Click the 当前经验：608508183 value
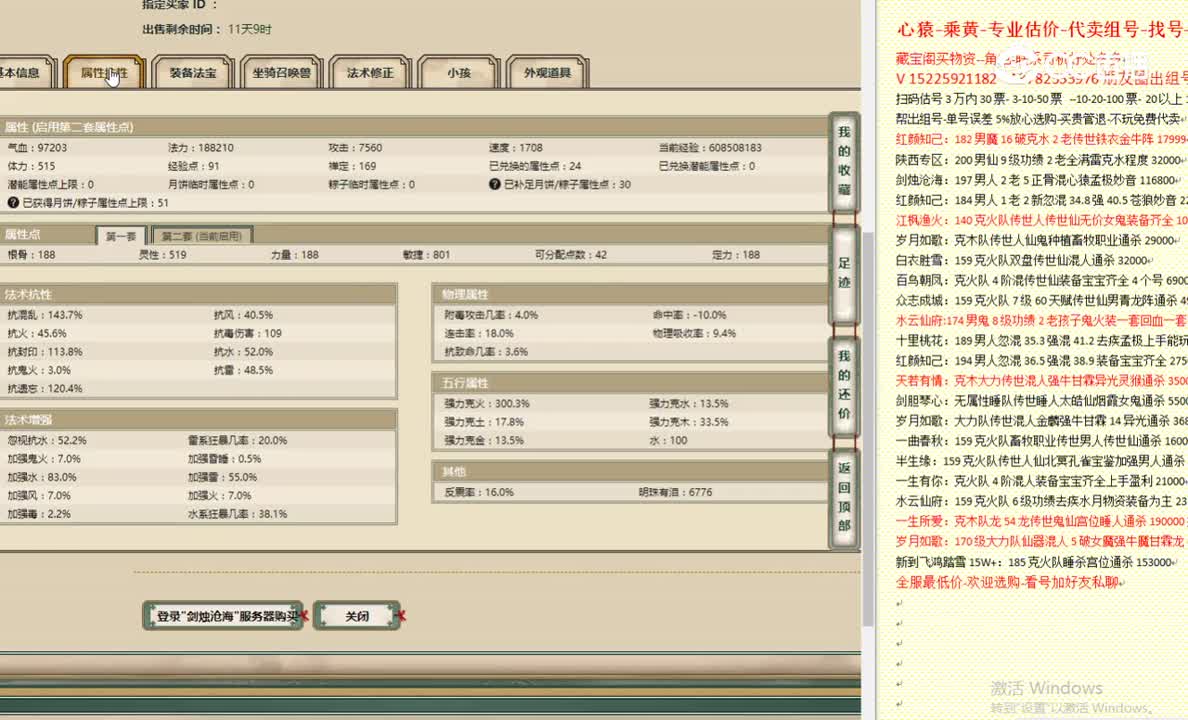The width and height of the screenshot is (1188, 720). [x=710, y=148]
